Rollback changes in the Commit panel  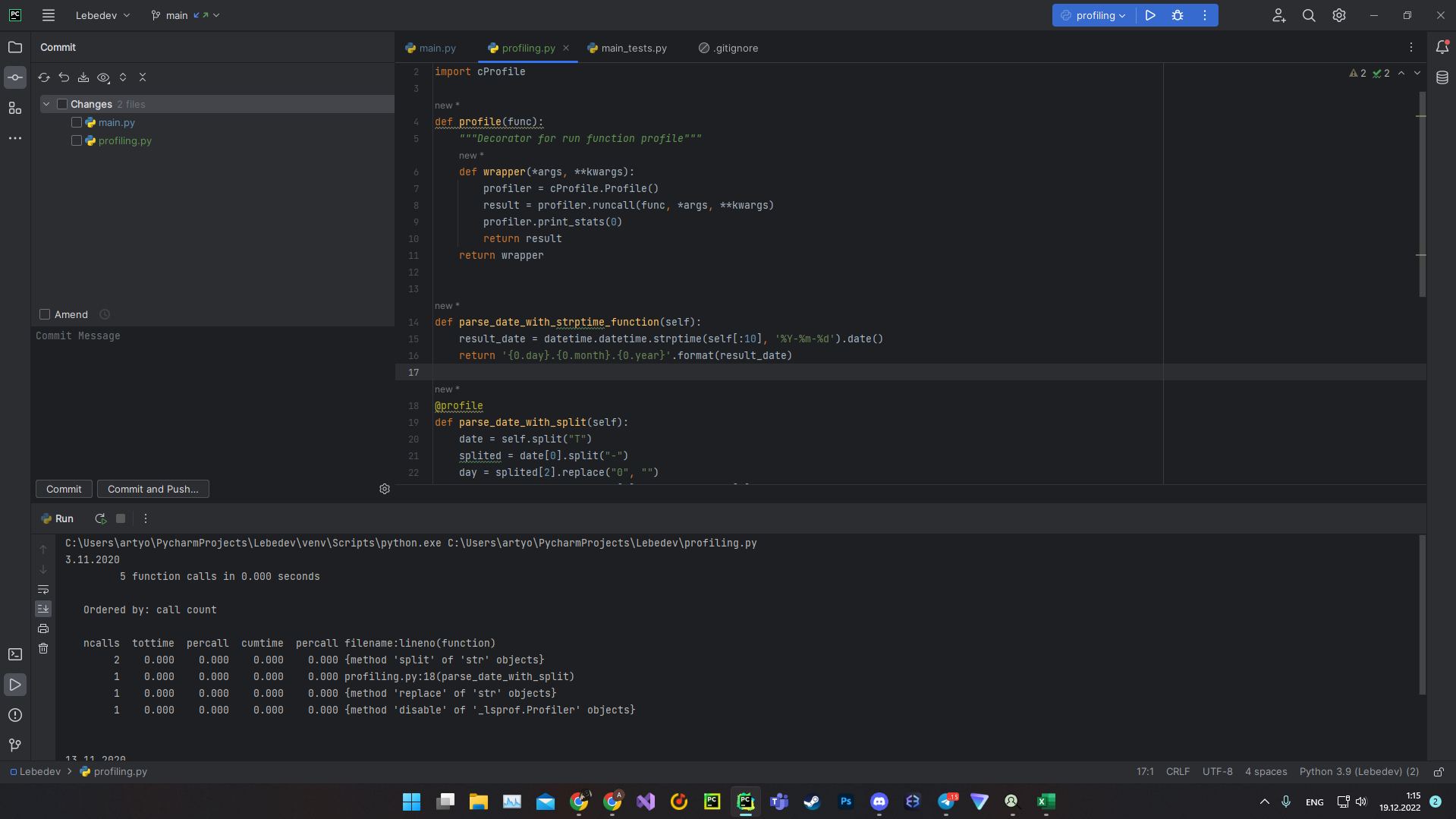pos(64,77)
